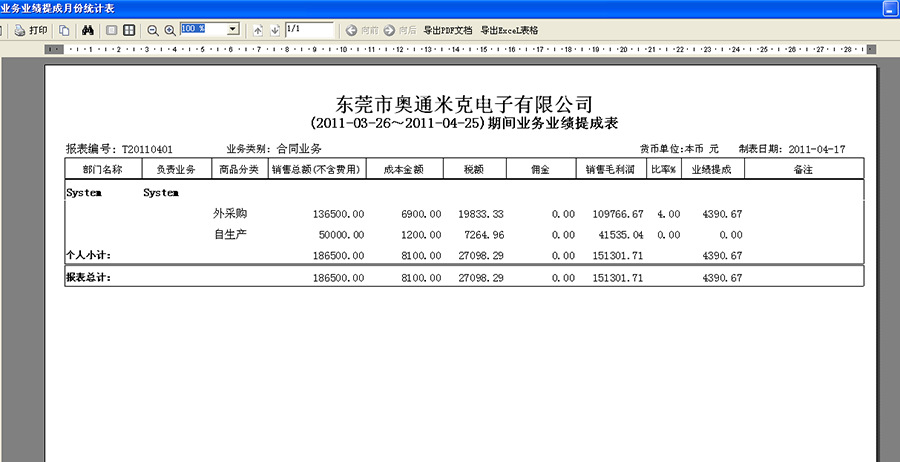Click the 制表日期 2011-04-17 text
Screen dimensions: 900x462
(792, 149)
